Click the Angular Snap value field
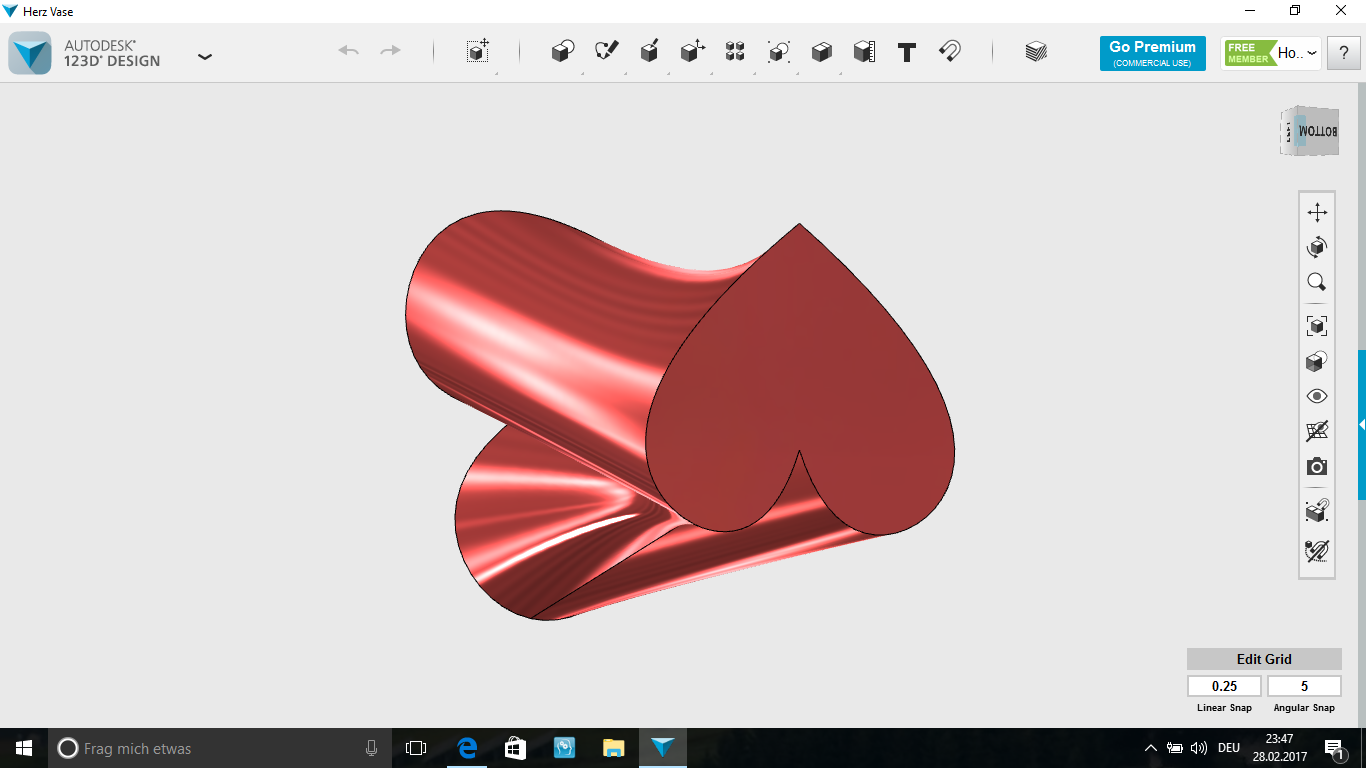 click(1304, 686)
